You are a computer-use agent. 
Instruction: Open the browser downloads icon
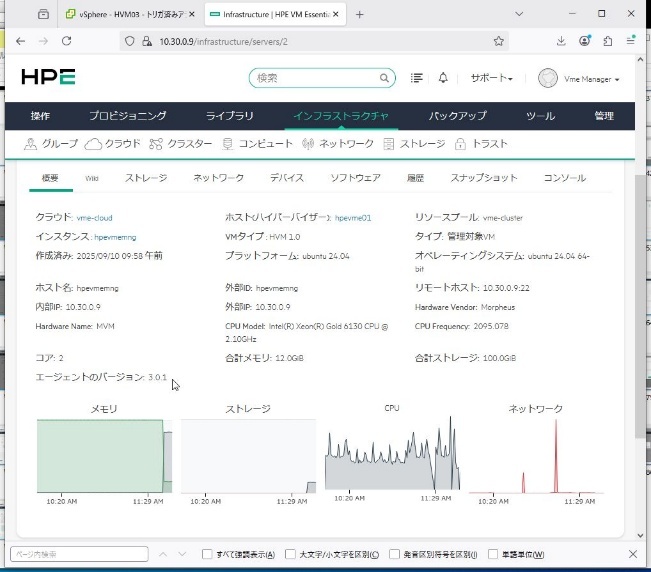pyautogui.click(x=561, y=41)
